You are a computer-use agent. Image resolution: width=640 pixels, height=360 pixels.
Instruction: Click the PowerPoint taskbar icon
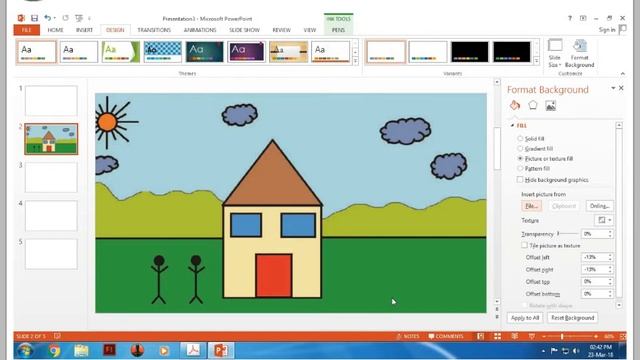tap(221, 351)
